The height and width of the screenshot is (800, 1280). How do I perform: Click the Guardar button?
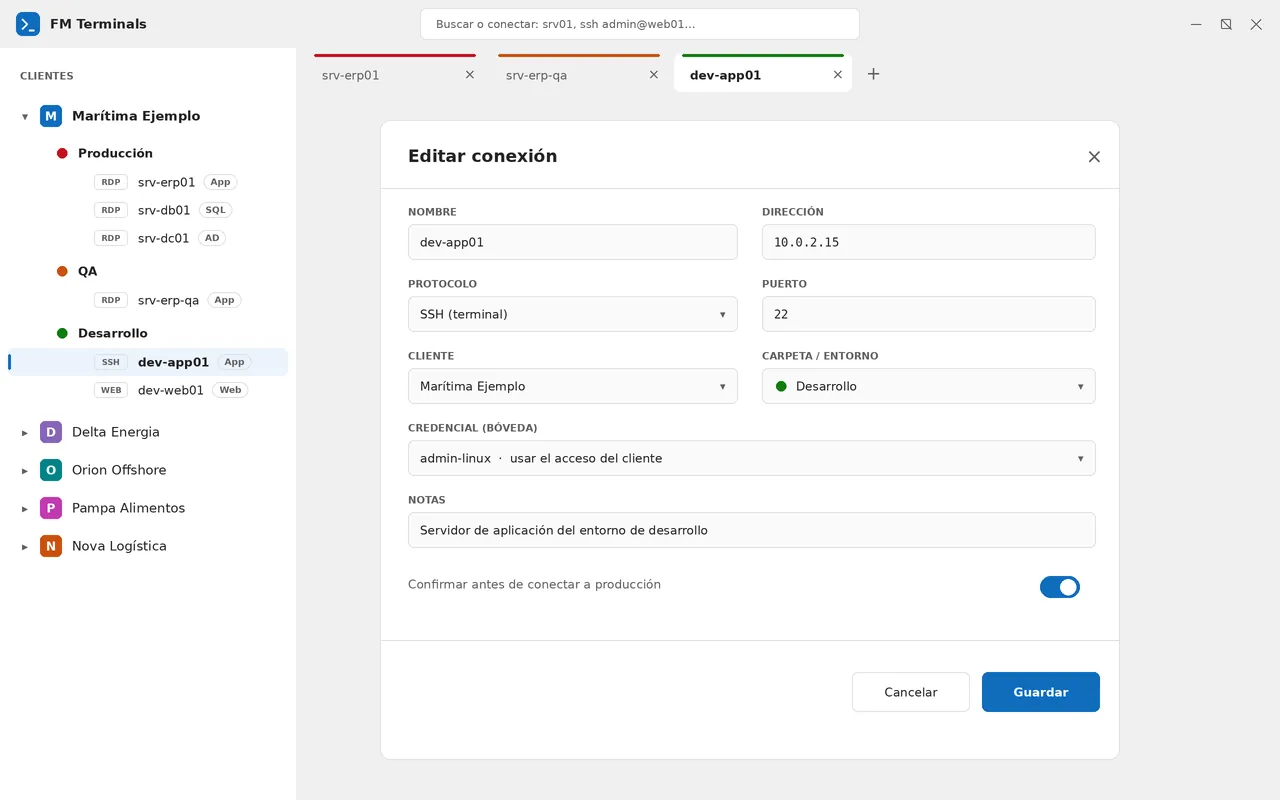coord(1041,692)
